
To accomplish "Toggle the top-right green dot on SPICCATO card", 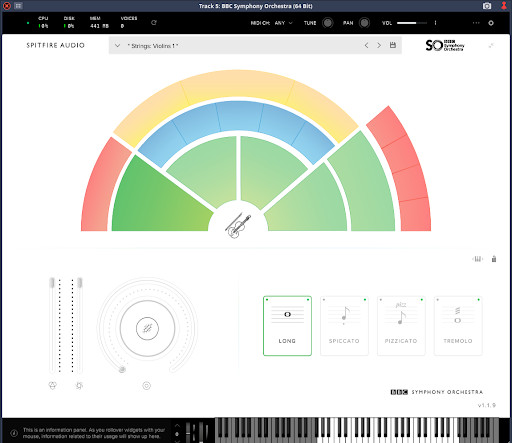I will tap(365, 300).
